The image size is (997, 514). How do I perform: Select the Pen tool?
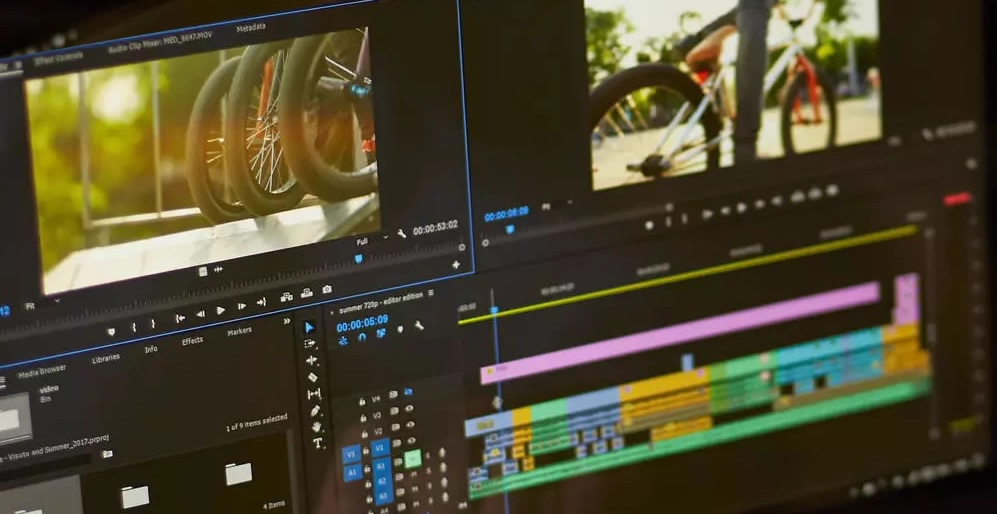click(x=315, y=410)
